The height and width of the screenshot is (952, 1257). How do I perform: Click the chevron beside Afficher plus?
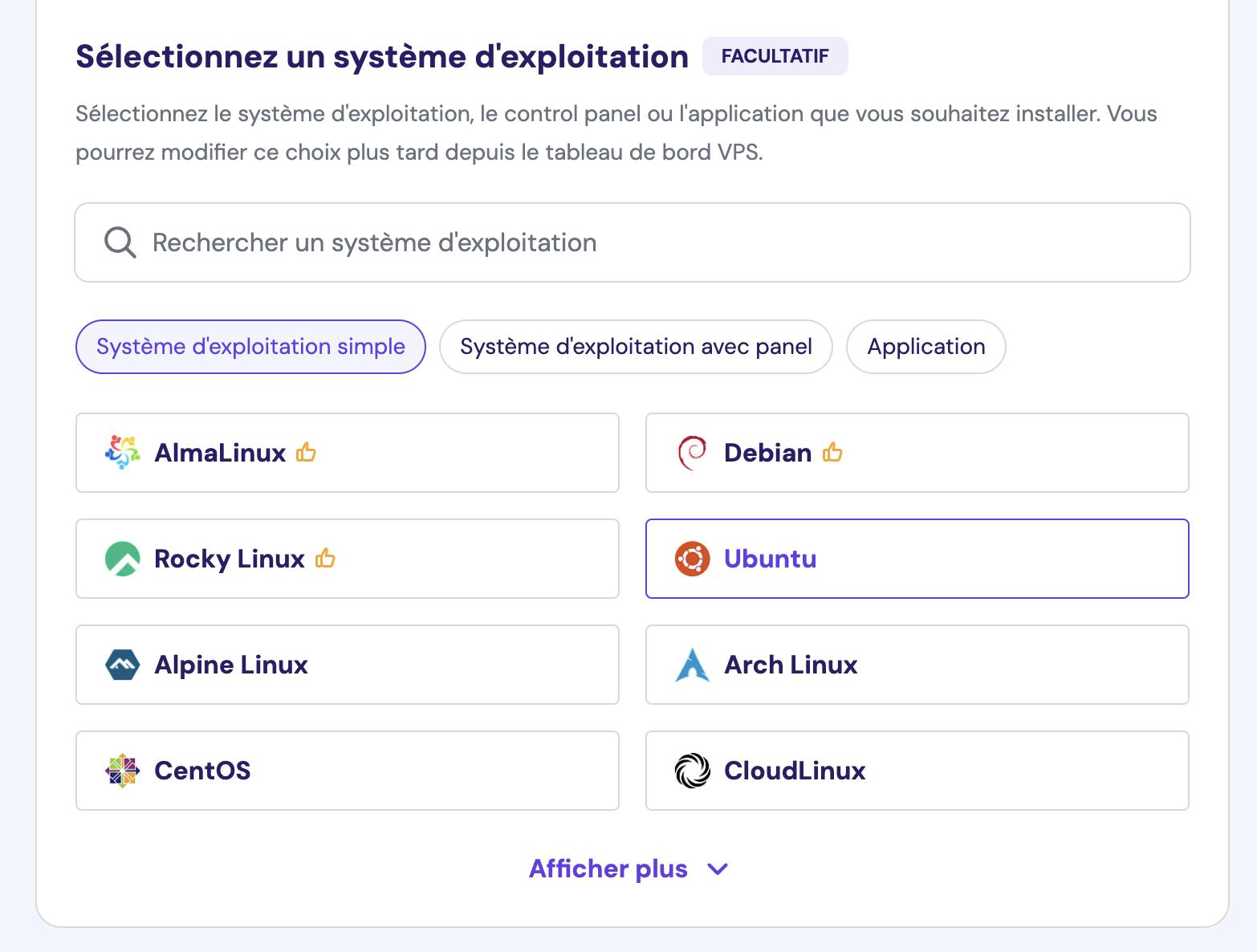click(x=718, y=869)
